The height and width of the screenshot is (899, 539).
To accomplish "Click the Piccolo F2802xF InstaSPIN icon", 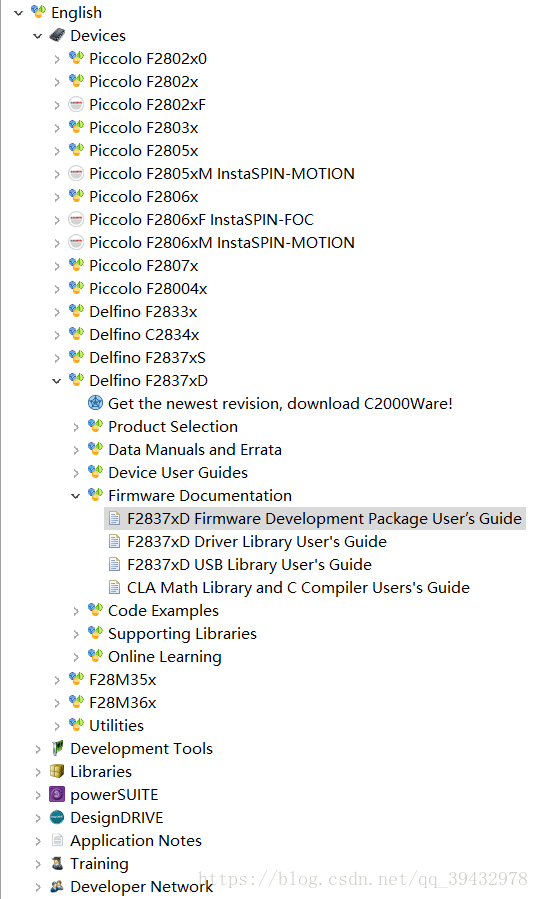I will coord(76,104).
